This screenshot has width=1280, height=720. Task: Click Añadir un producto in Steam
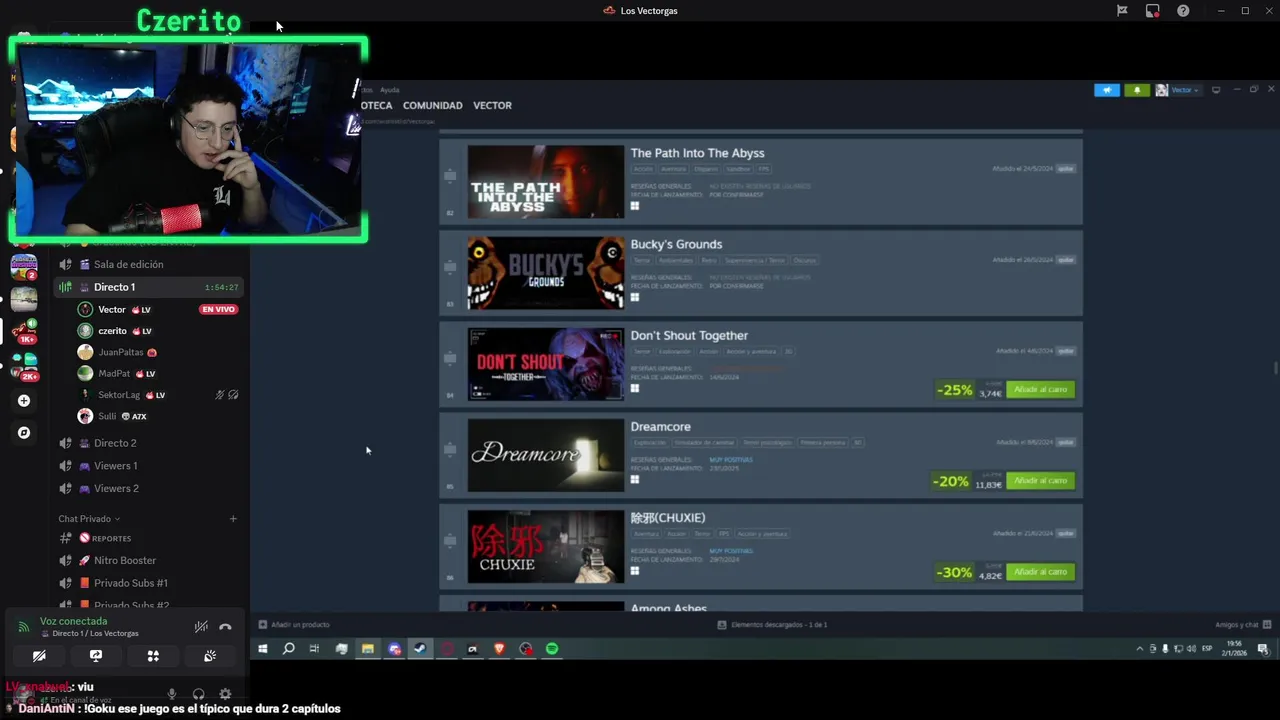click(x=294, y=625)
